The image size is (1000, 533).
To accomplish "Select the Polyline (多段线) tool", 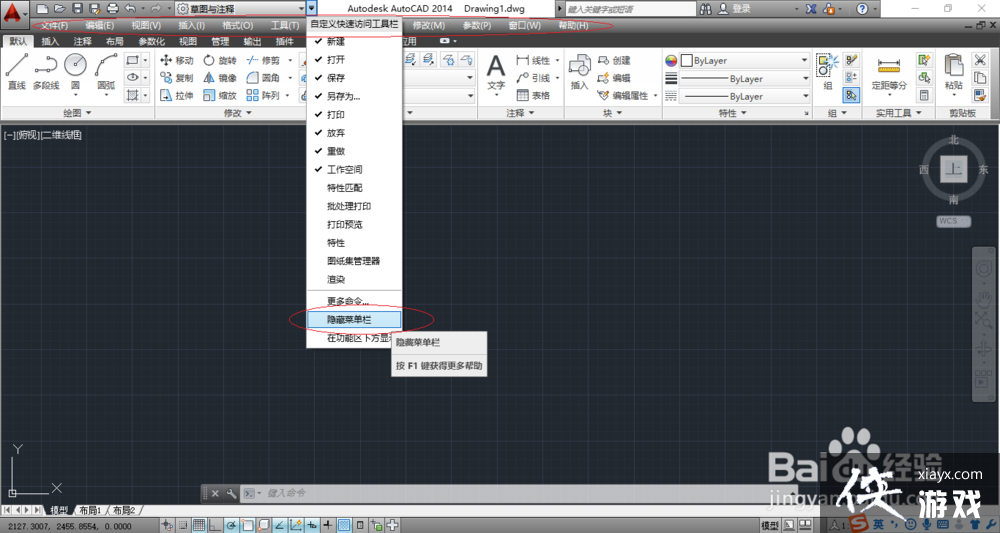I will [x=46, y=71].
